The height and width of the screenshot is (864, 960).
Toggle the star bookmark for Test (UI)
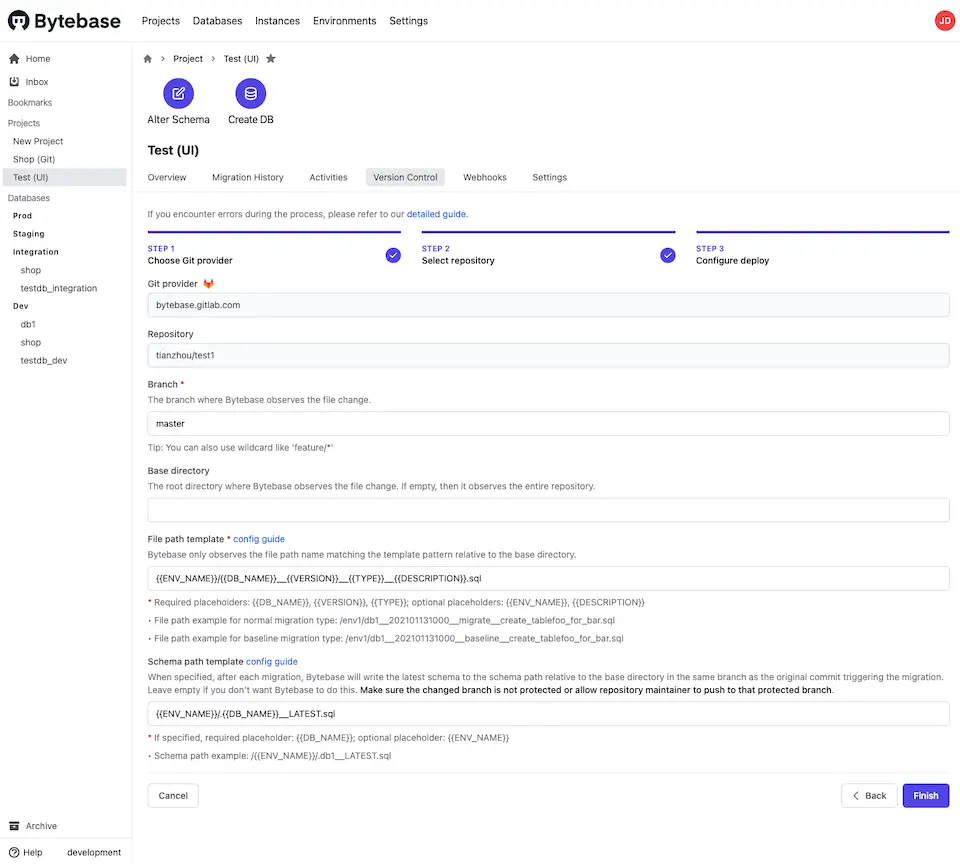271,59
